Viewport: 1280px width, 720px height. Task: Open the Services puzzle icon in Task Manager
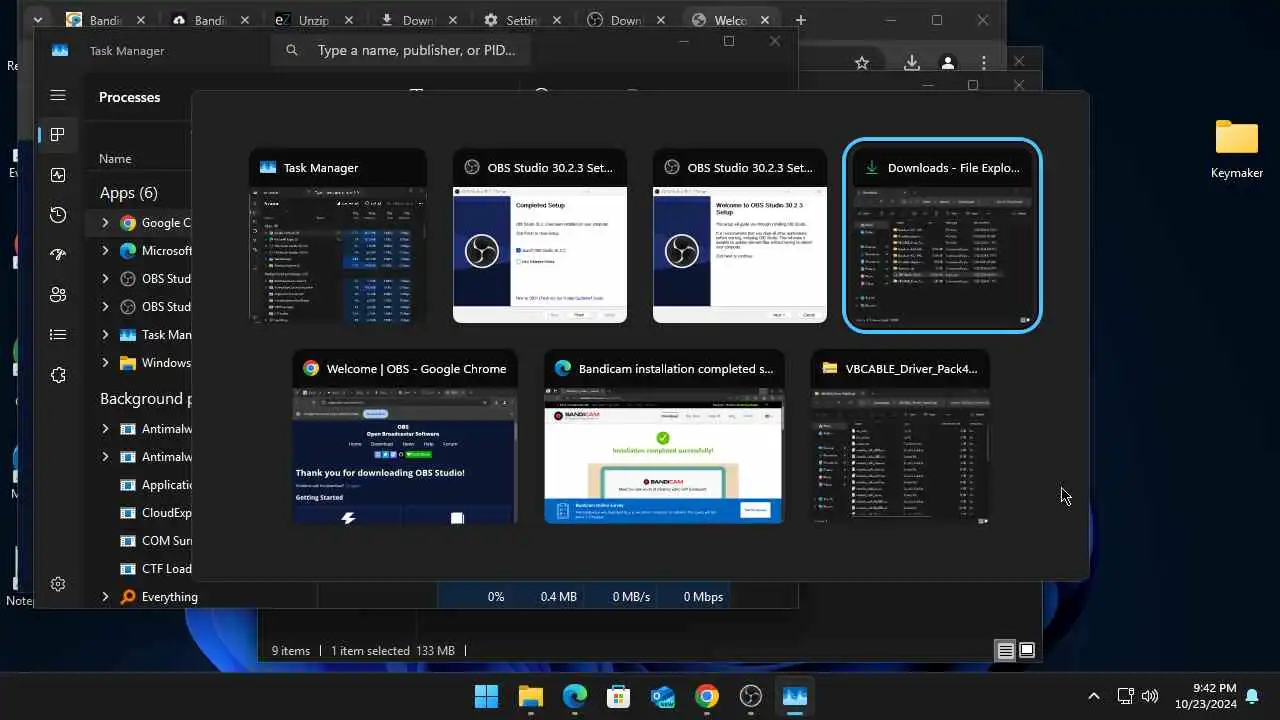pyautogui.click(x=58, y=375)
